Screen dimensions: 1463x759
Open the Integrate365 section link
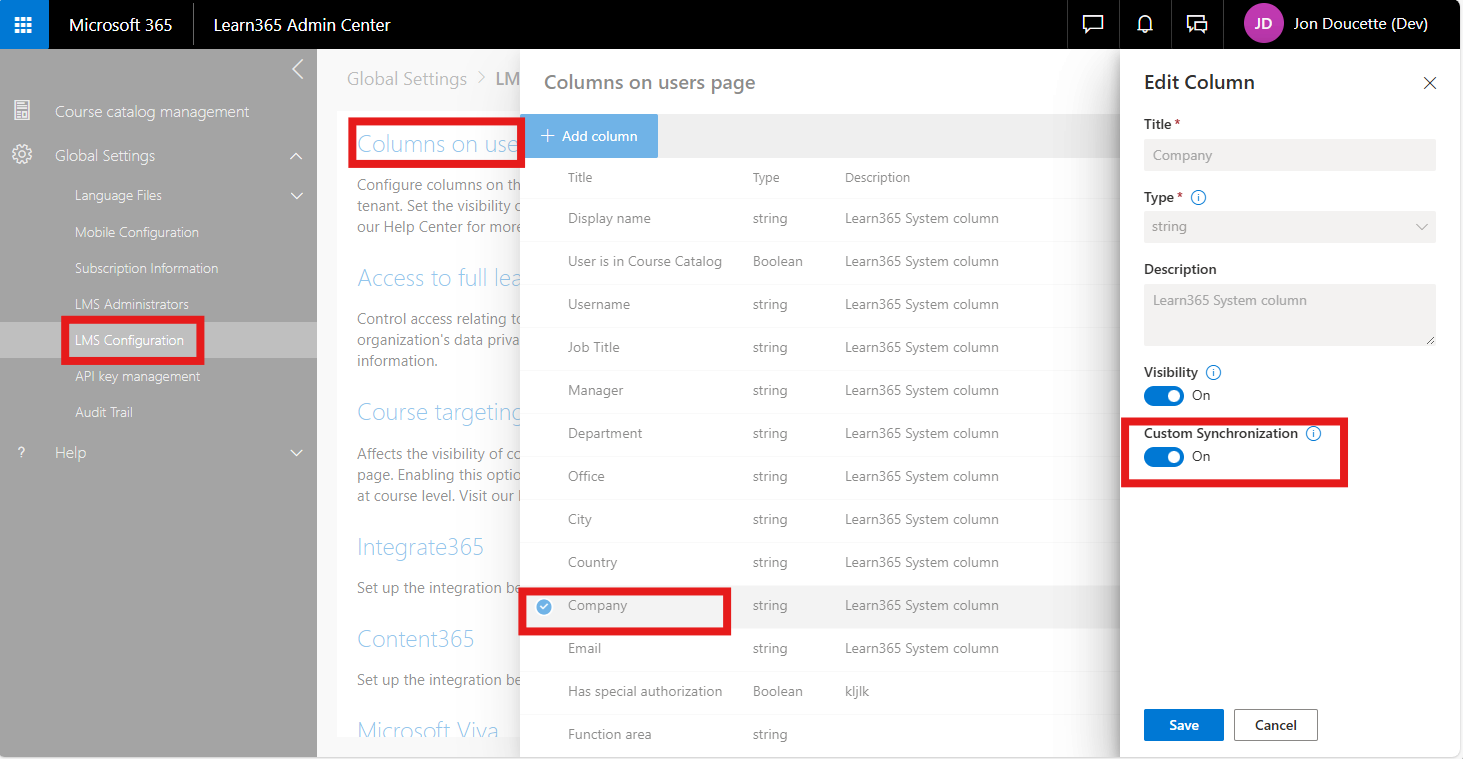tap(420, 547)
